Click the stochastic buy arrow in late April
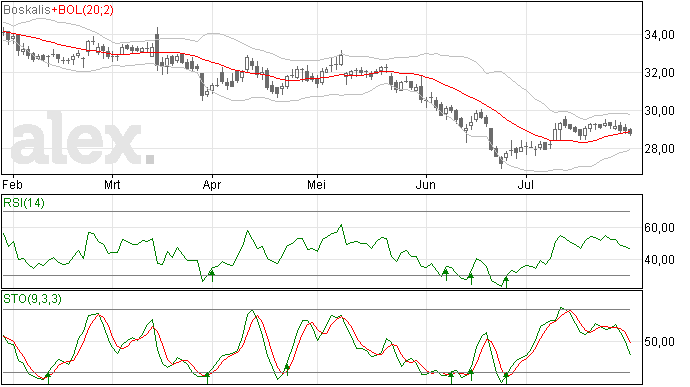 tap(287, 370)
